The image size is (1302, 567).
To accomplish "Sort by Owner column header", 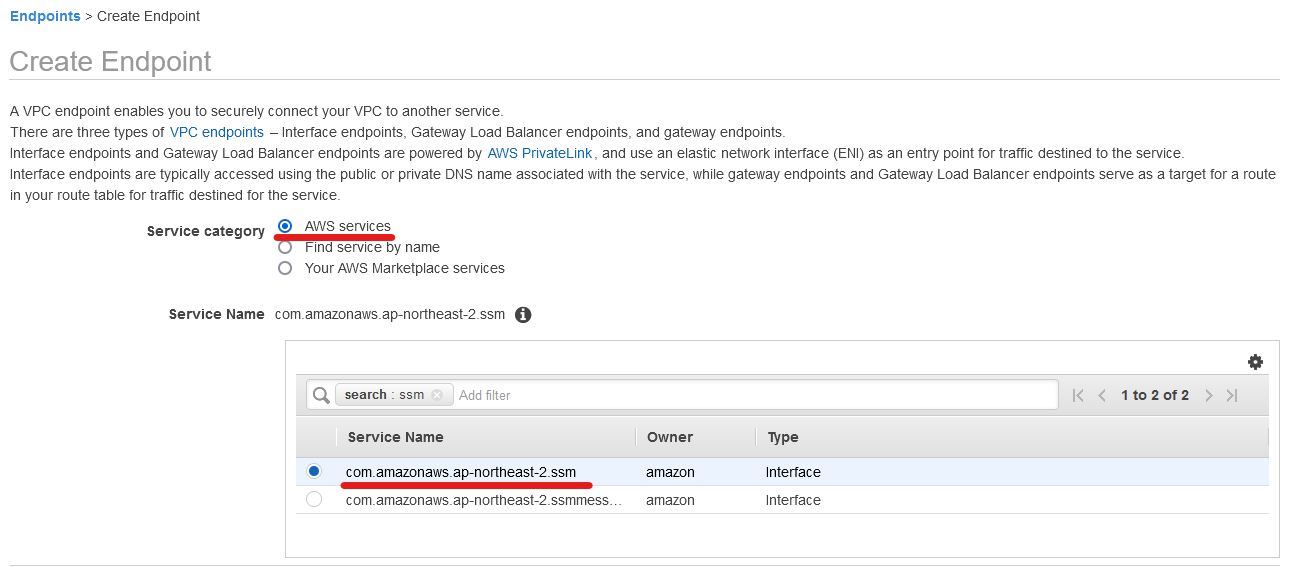I will (x=670, y=437).
